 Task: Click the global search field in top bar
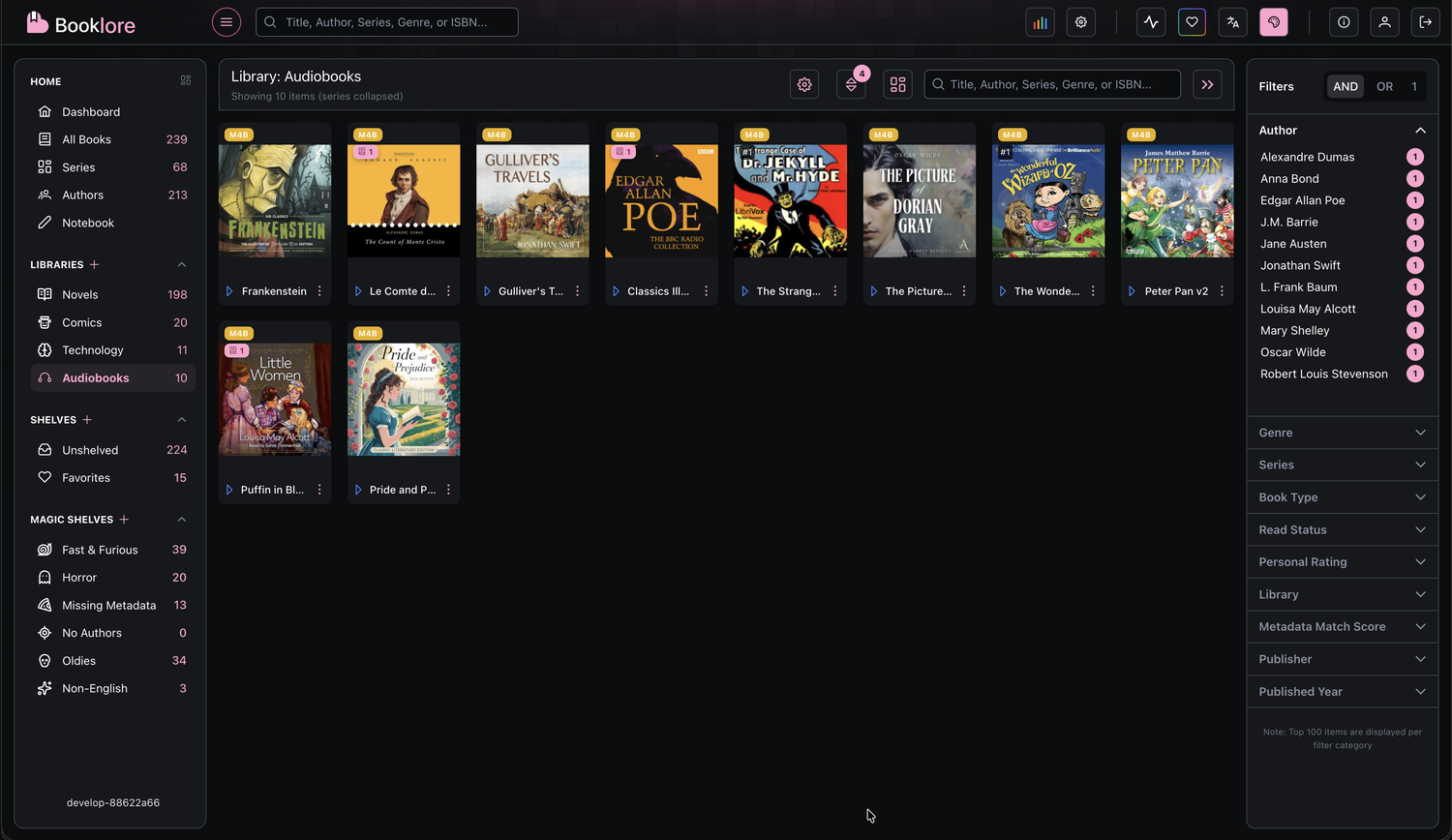(387, 22)
